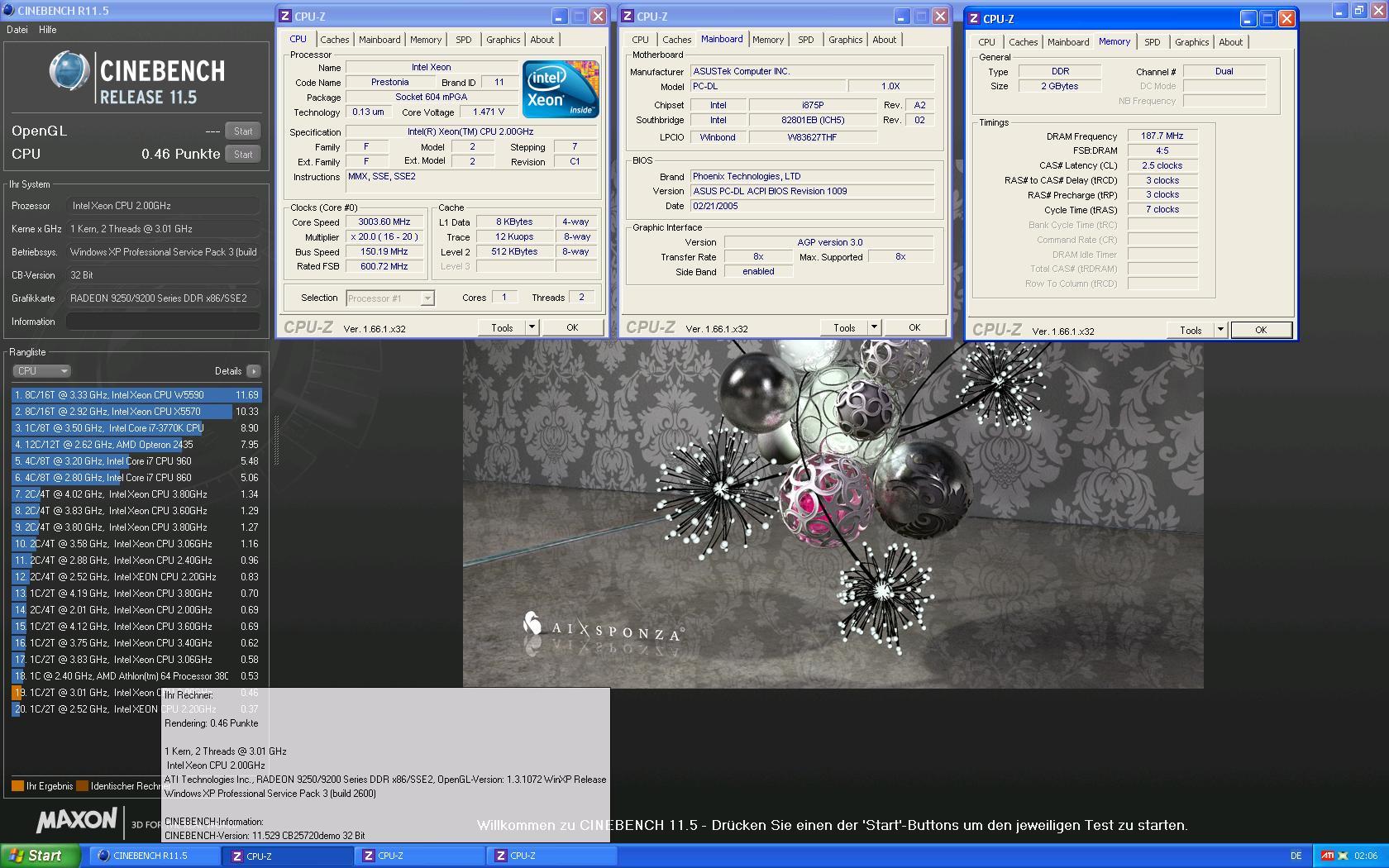Click OK in the CPU-Z Memory window
This screenshot has height=868, width=1389.
pyautogui.click(x=1261, y=330)
